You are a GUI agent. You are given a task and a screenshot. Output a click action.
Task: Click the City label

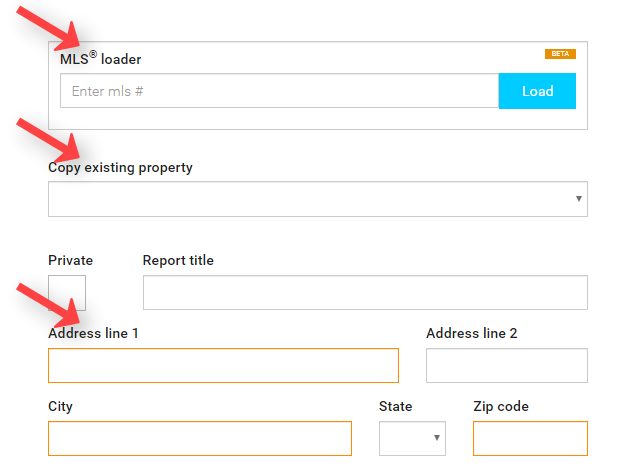coord(60,406)
